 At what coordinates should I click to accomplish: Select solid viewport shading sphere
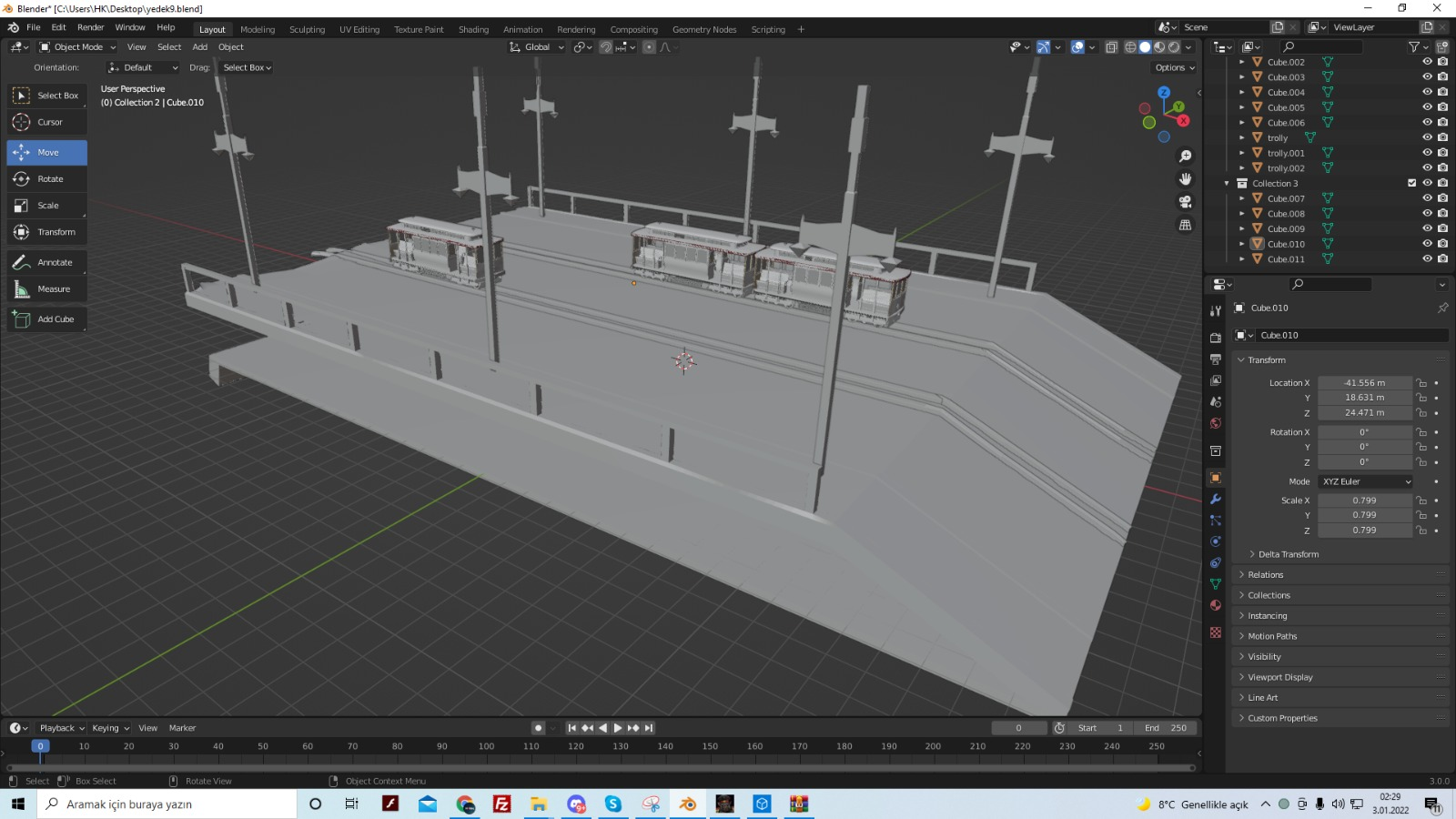tap(1145, 47)
